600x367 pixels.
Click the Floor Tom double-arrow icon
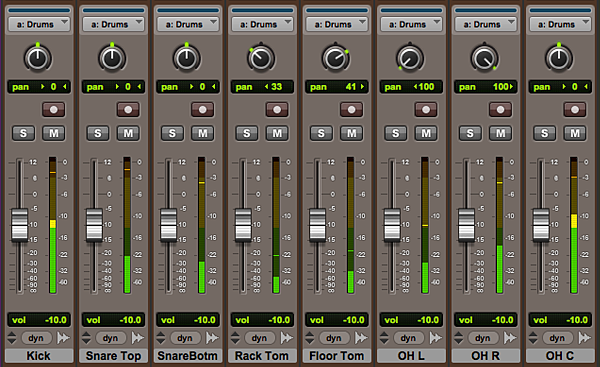coord(361,338)
